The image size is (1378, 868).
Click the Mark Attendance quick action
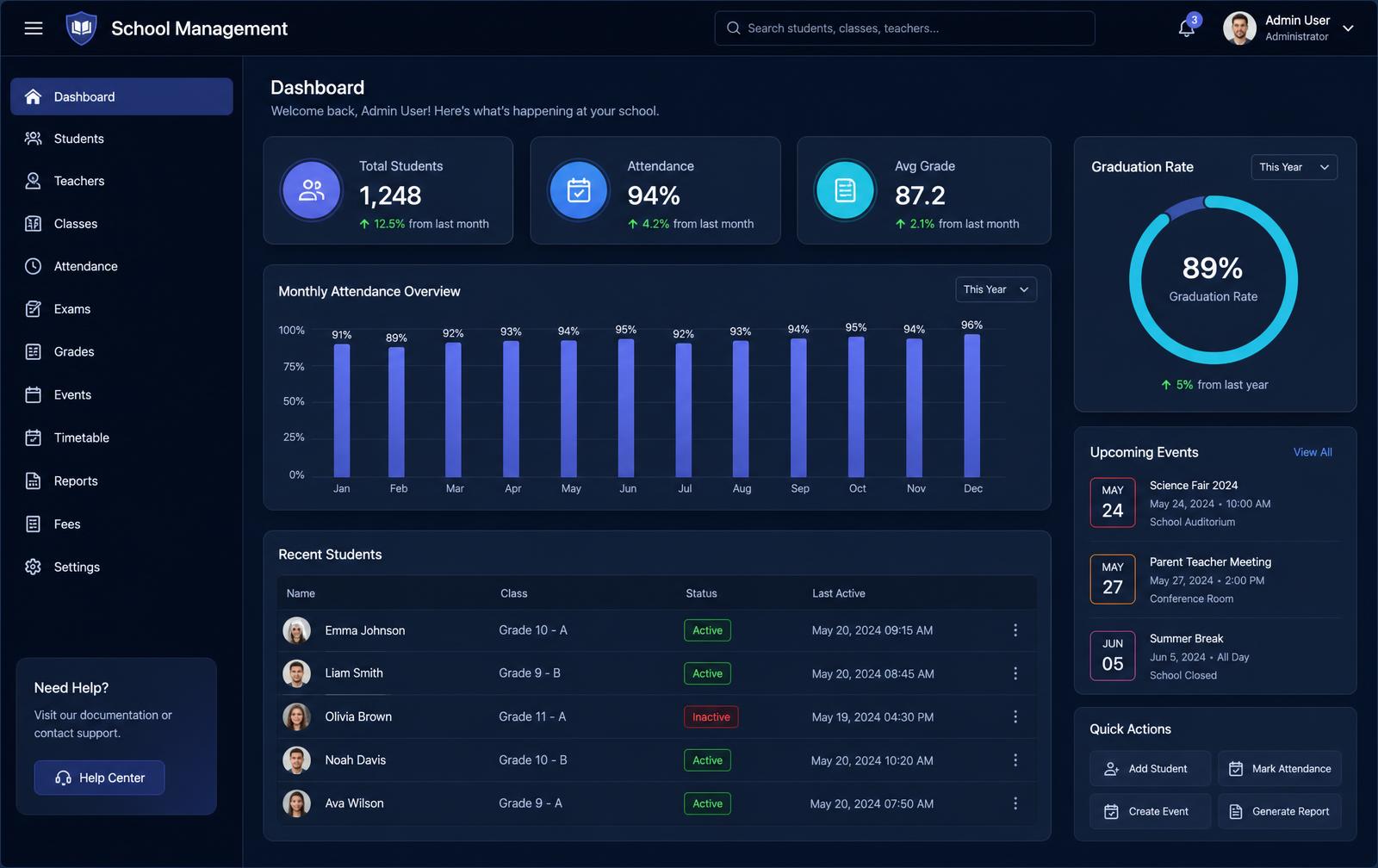point(1279,768)
